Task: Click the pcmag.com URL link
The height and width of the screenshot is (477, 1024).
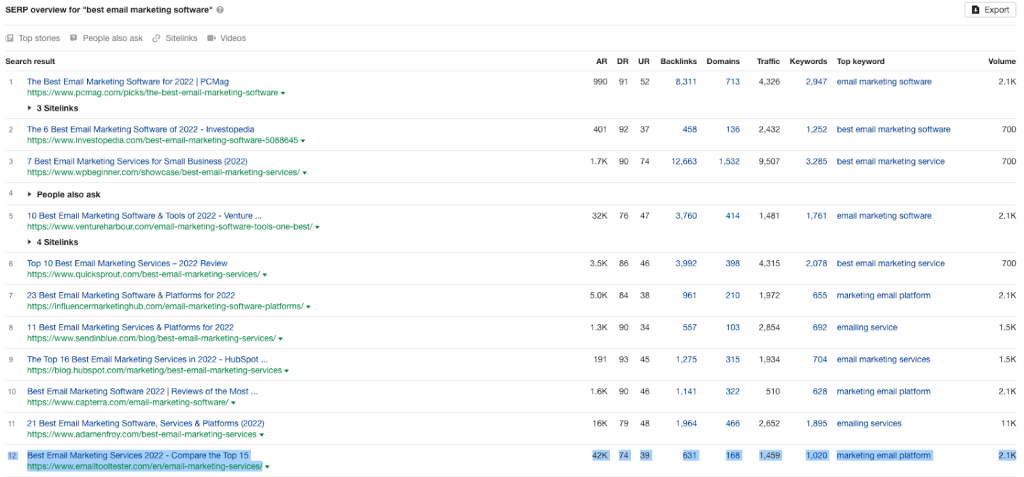Action: click(x=152, y=93)
